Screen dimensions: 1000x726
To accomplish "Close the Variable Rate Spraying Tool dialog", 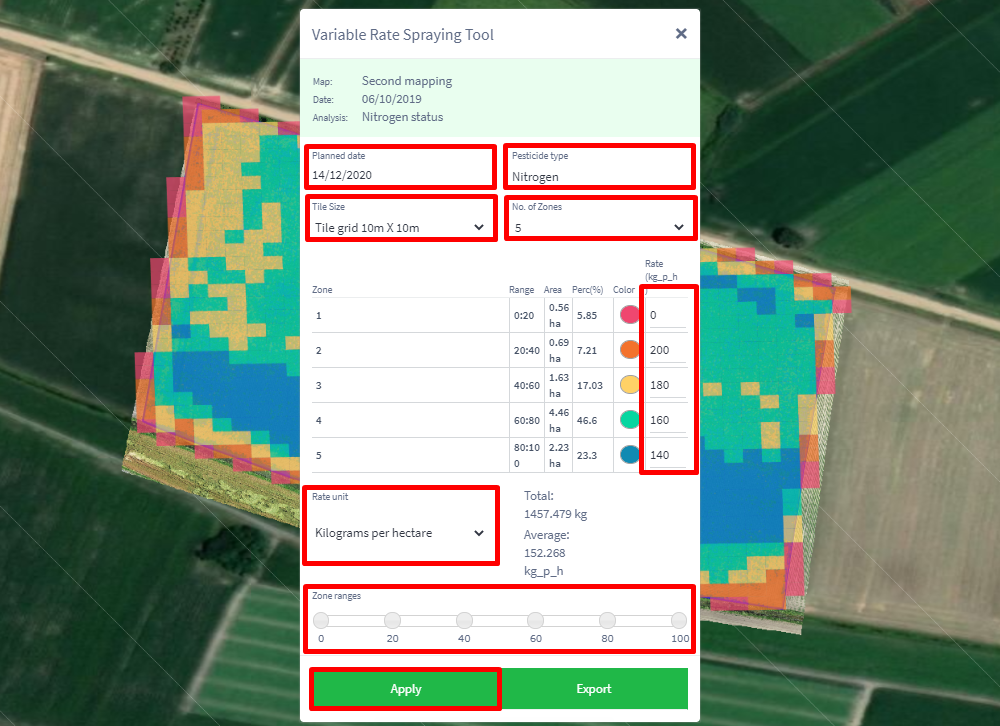I will click(x=681, y=34).
